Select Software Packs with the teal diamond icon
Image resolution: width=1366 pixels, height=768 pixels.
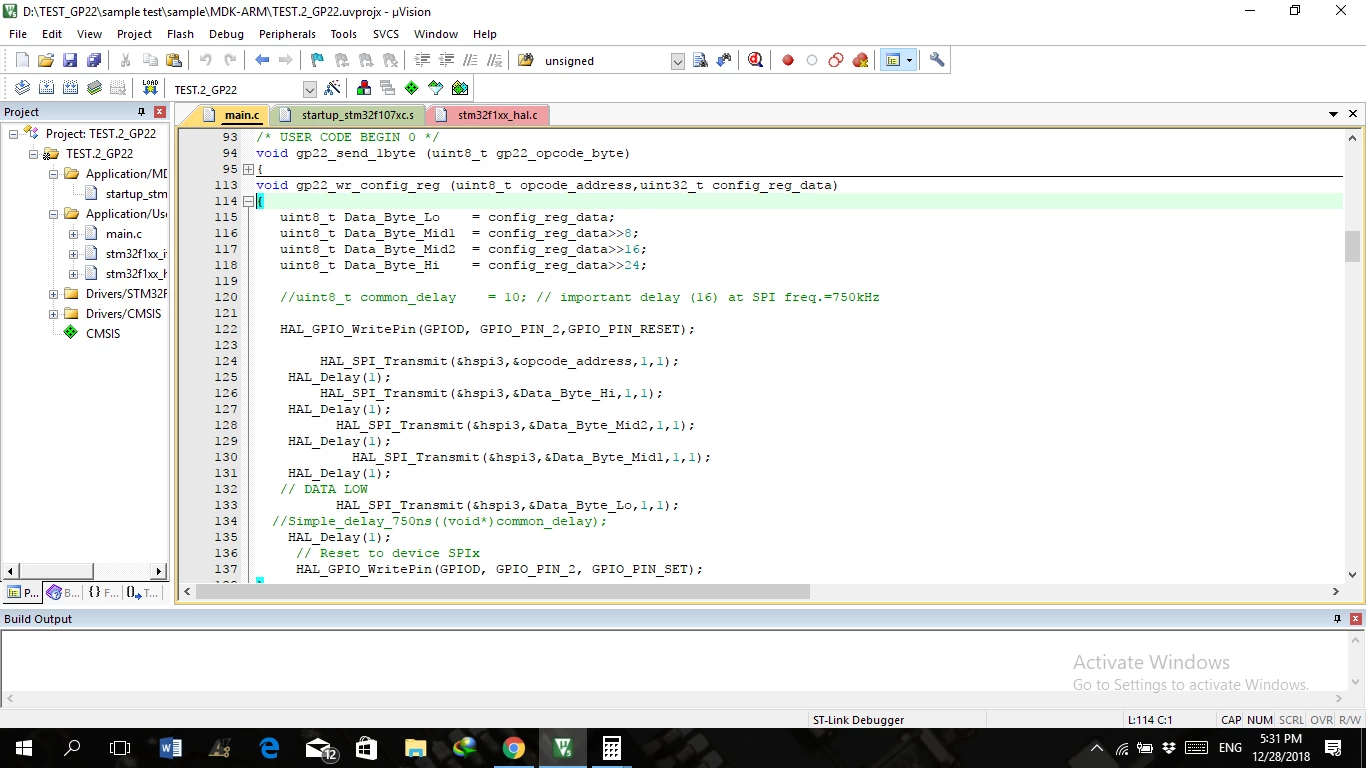click(x=436, y=88)
